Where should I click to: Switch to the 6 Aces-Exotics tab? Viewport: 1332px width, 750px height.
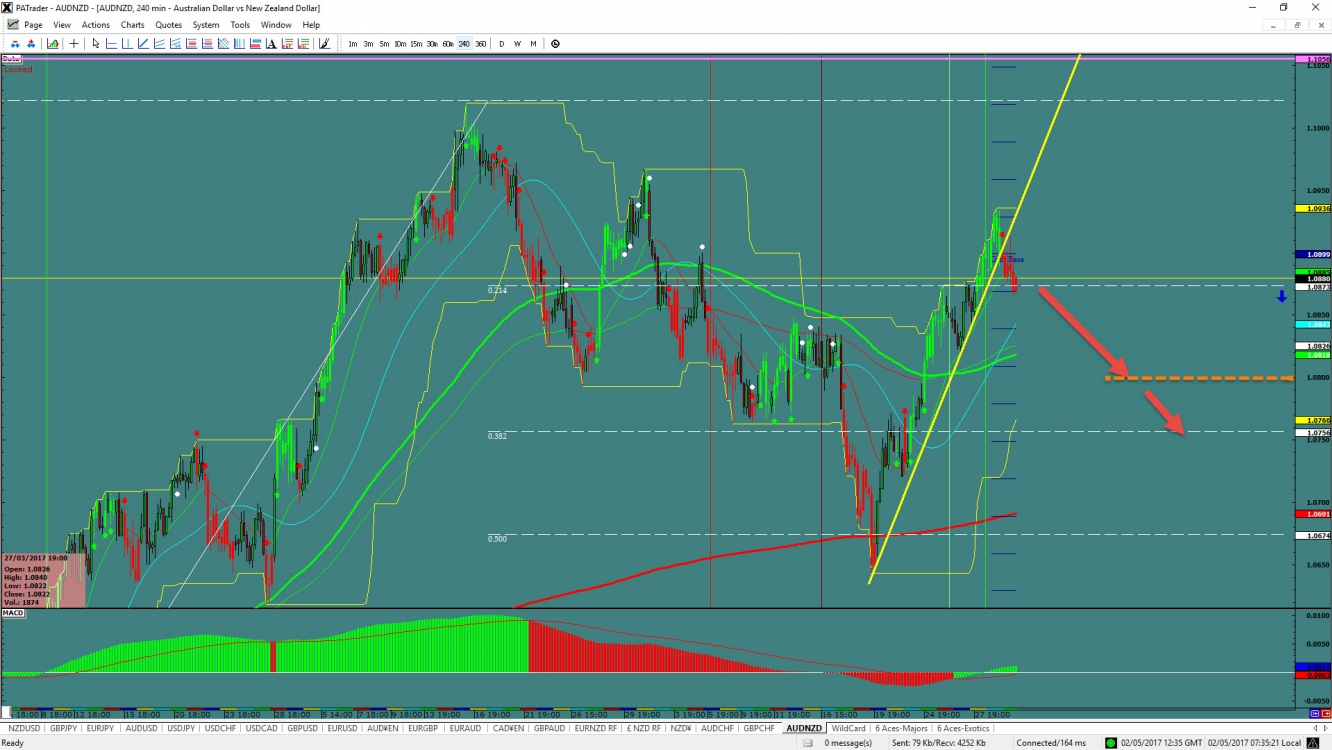pos(962,728)
